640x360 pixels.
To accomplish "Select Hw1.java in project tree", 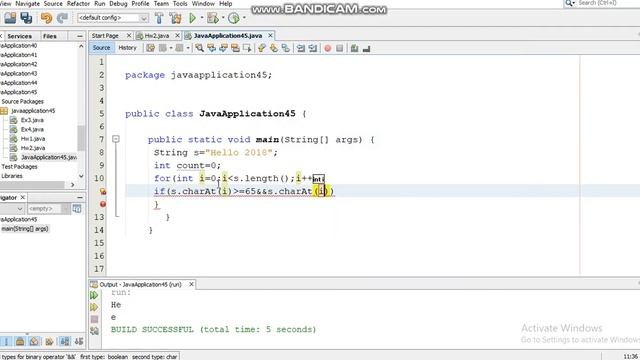I will point(33,139).
